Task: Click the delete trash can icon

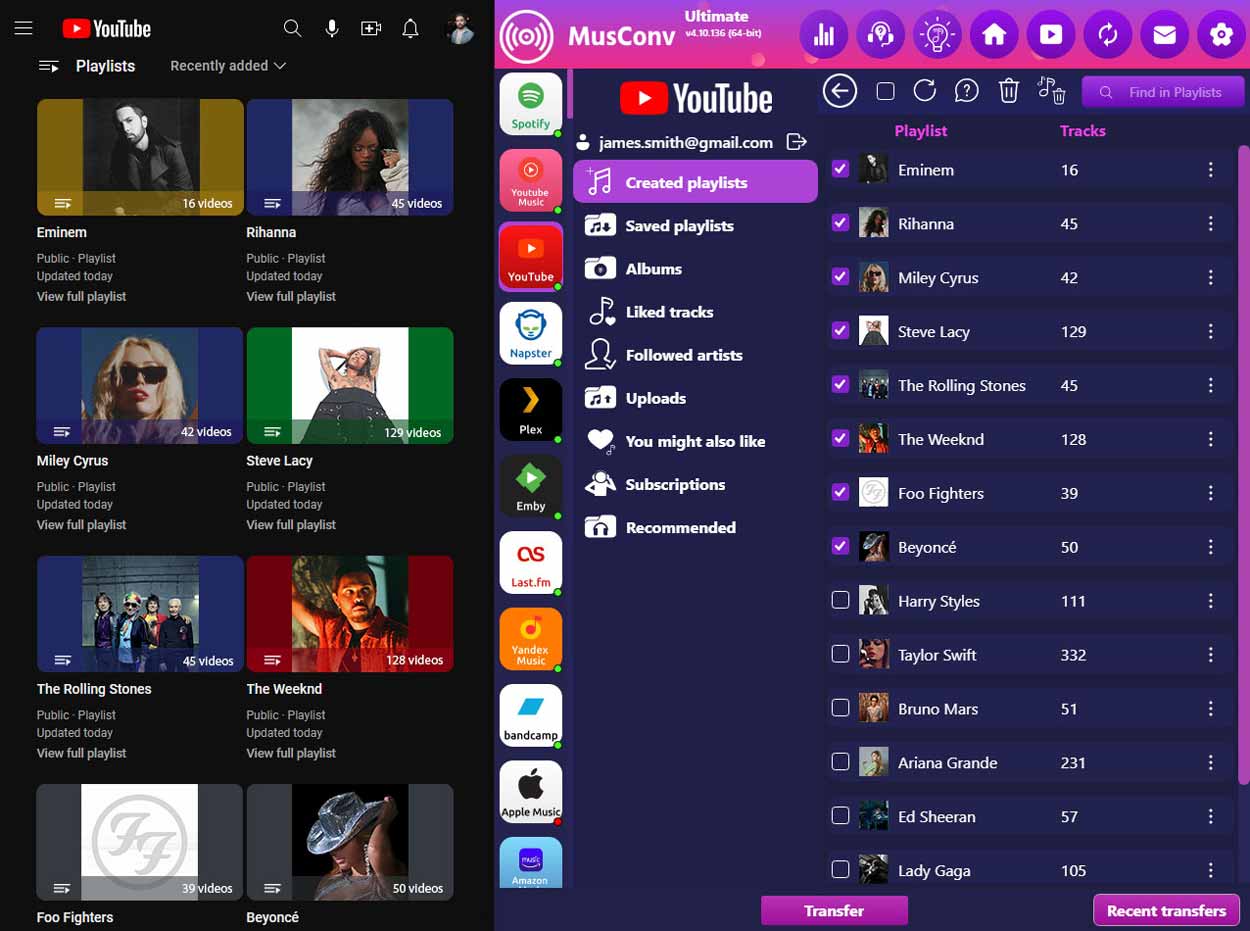Action: pos(1009,91)
